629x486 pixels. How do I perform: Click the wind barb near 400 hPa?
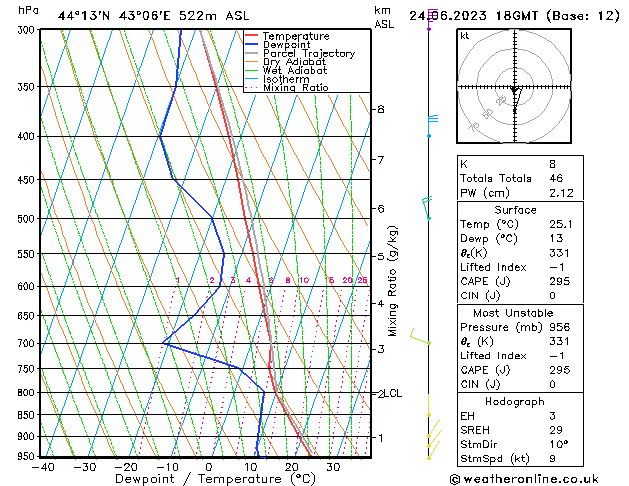[x=432, y=119]
